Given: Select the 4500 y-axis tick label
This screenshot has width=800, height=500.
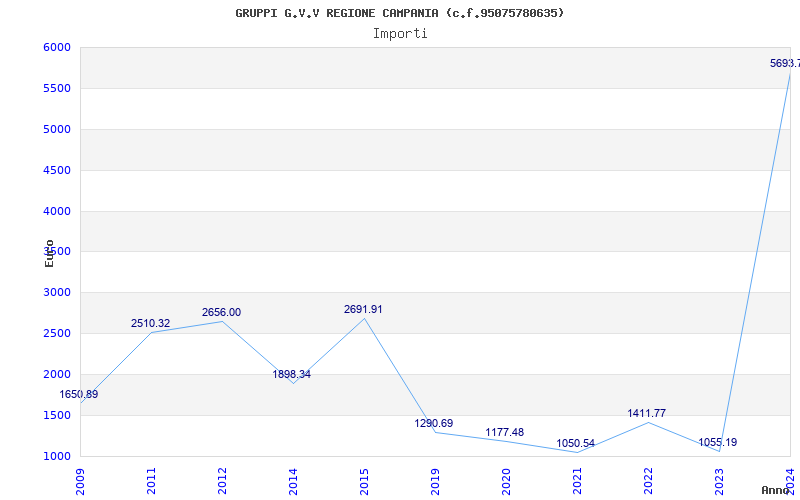Looking at the screenshot, I should (57, 170).
